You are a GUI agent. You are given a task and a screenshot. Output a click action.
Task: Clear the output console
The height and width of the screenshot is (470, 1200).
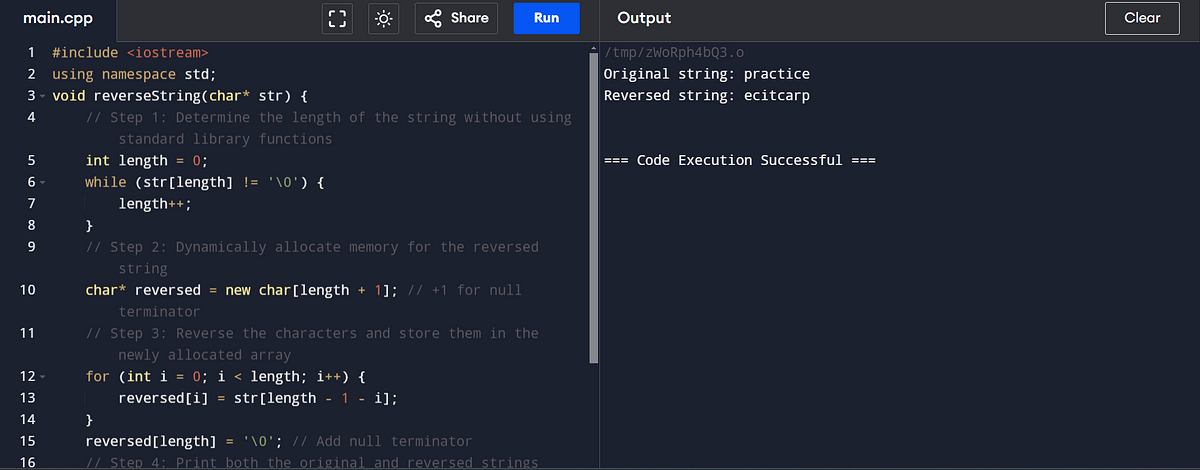(1142, 18)
